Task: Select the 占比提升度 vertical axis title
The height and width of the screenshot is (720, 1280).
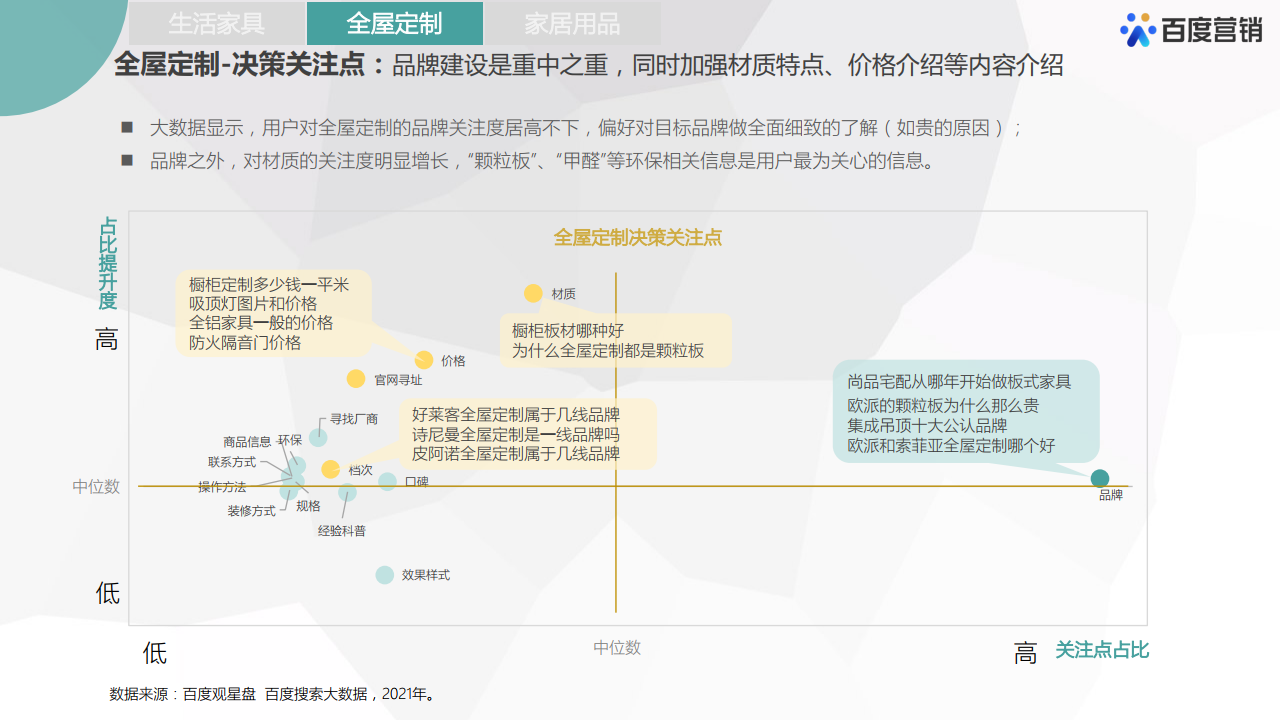Action: [x=107, y=264]
